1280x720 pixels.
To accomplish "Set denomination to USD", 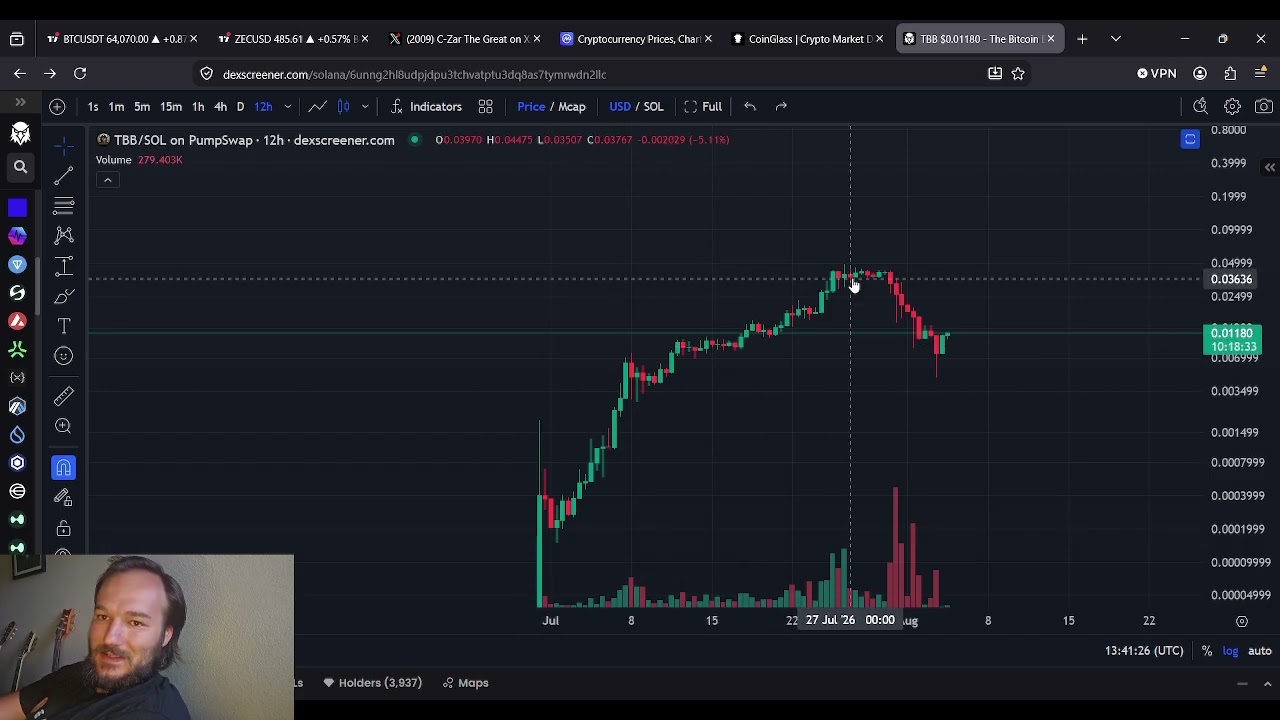I will (620, 106).
